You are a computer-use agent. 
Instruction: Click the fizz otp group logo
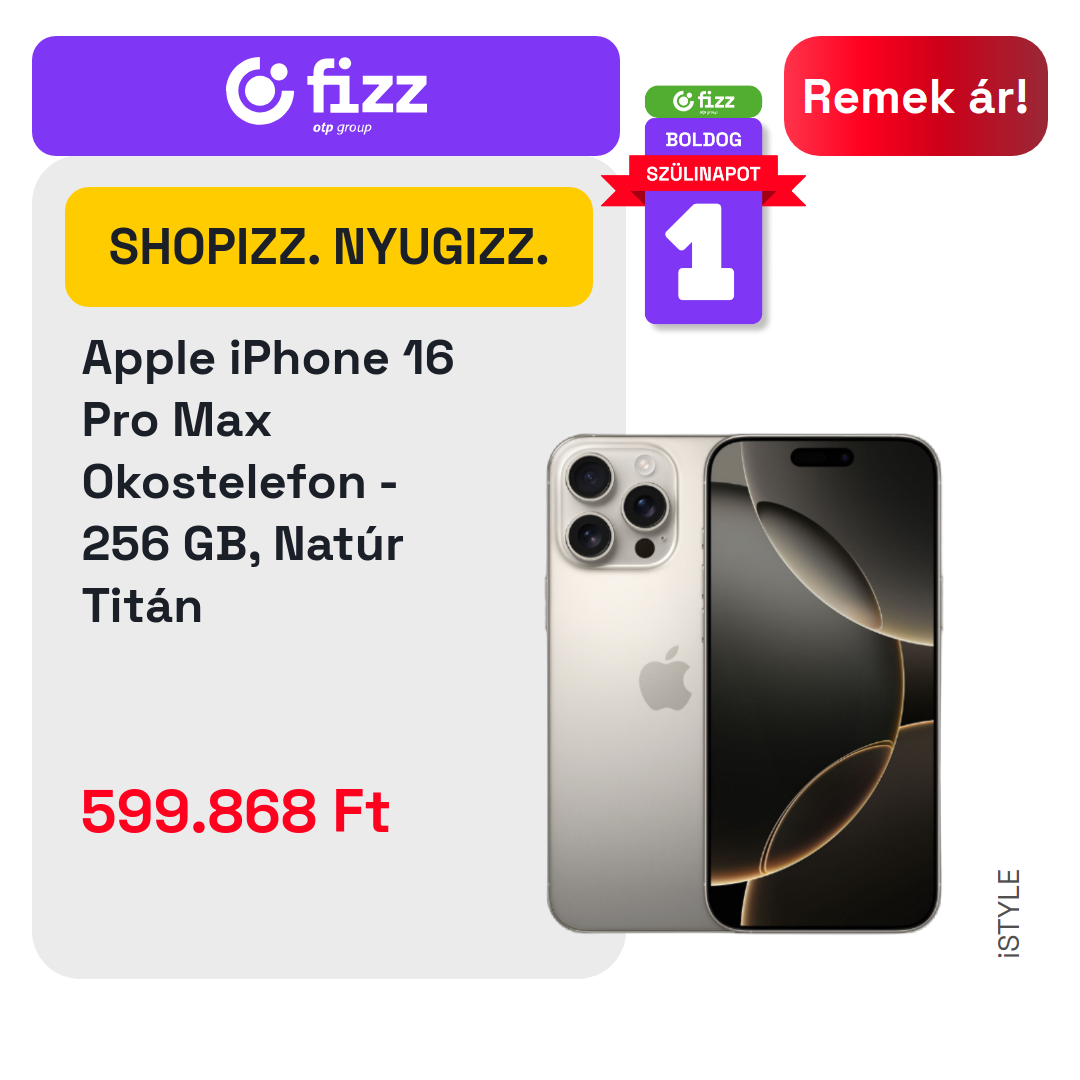tap(326, 95)
